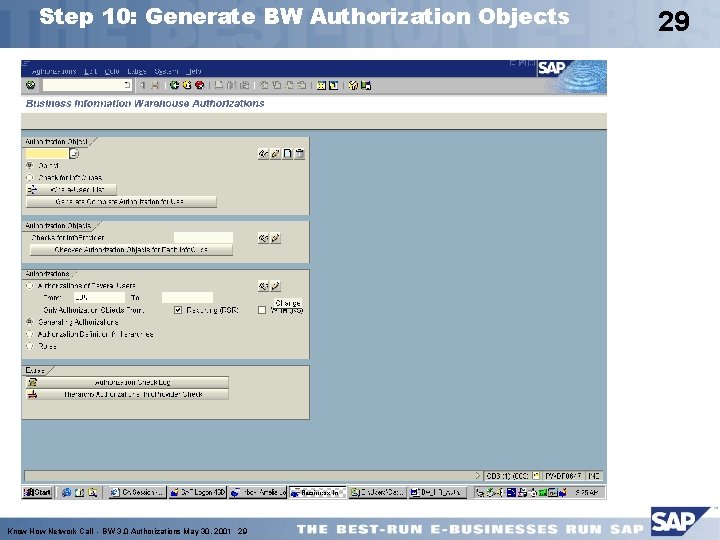Click Change pencil icon in Authorizations box

[x=276, y=286]
